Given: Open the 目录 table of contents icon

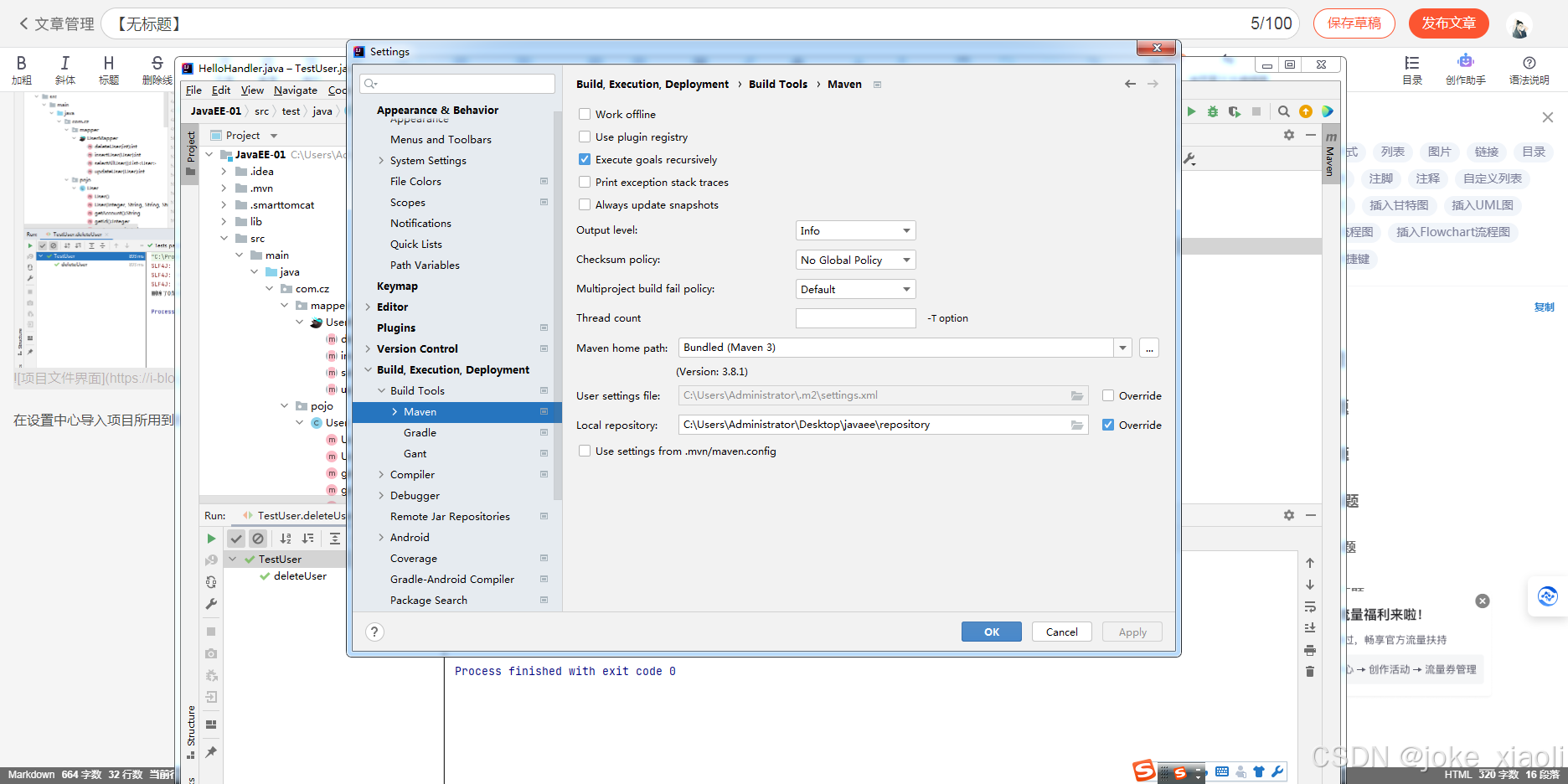Looking at the screenshot, I should [1412, 69].
